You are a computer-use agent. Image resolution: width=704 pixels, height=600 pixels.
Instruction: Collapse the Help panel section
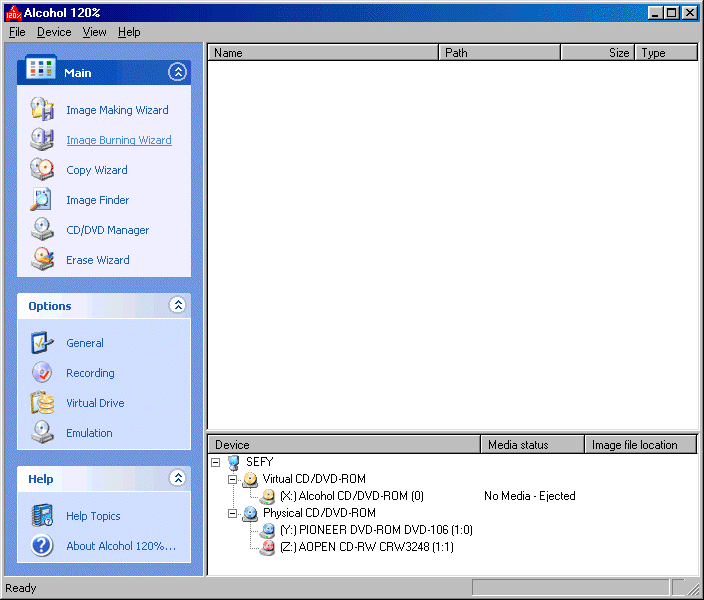pos(177,479)
